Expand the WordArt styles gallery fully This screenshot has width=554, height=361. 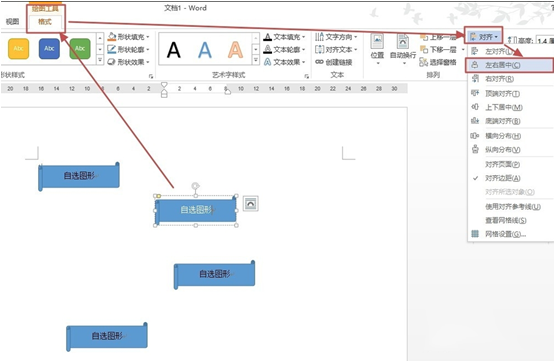click(256, 60)
